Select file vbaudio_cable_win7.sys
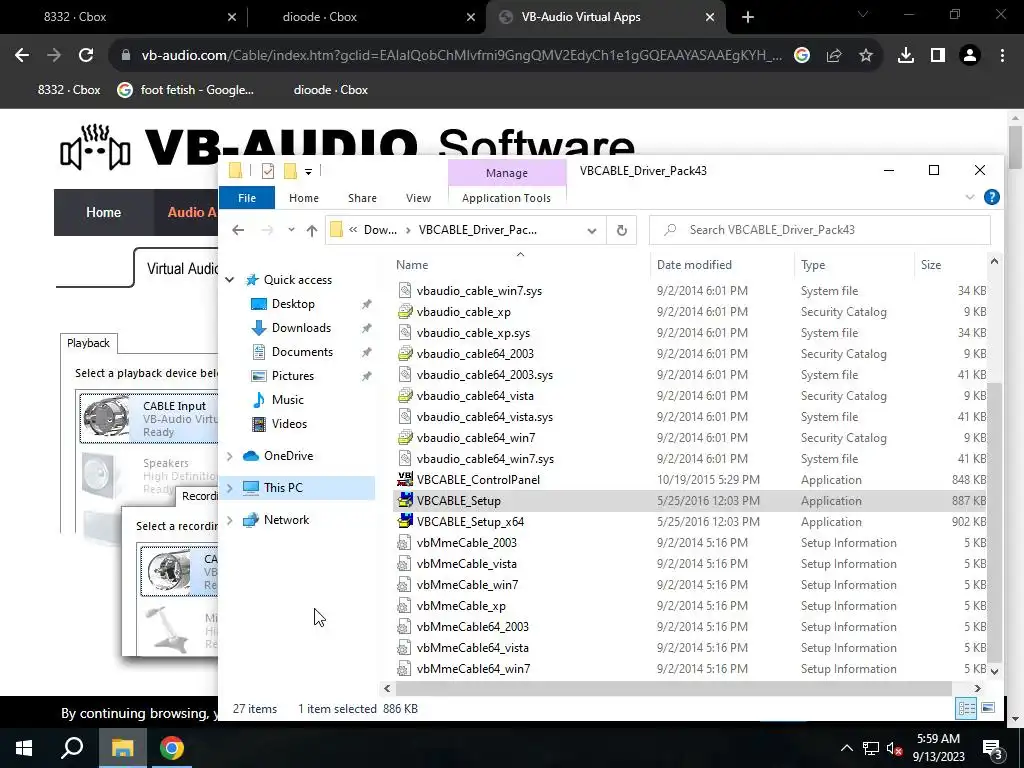1024x768 pixels. point(479,291)
